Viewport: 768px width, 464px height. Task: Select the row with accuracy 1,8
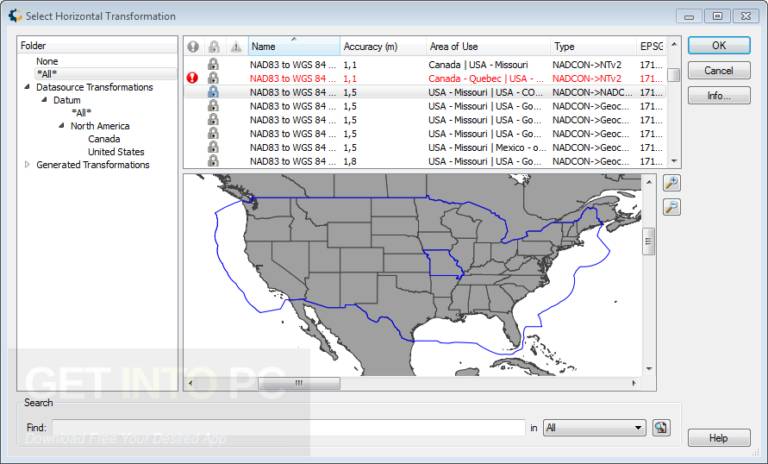pyautogui.click(x=425, y=161)
